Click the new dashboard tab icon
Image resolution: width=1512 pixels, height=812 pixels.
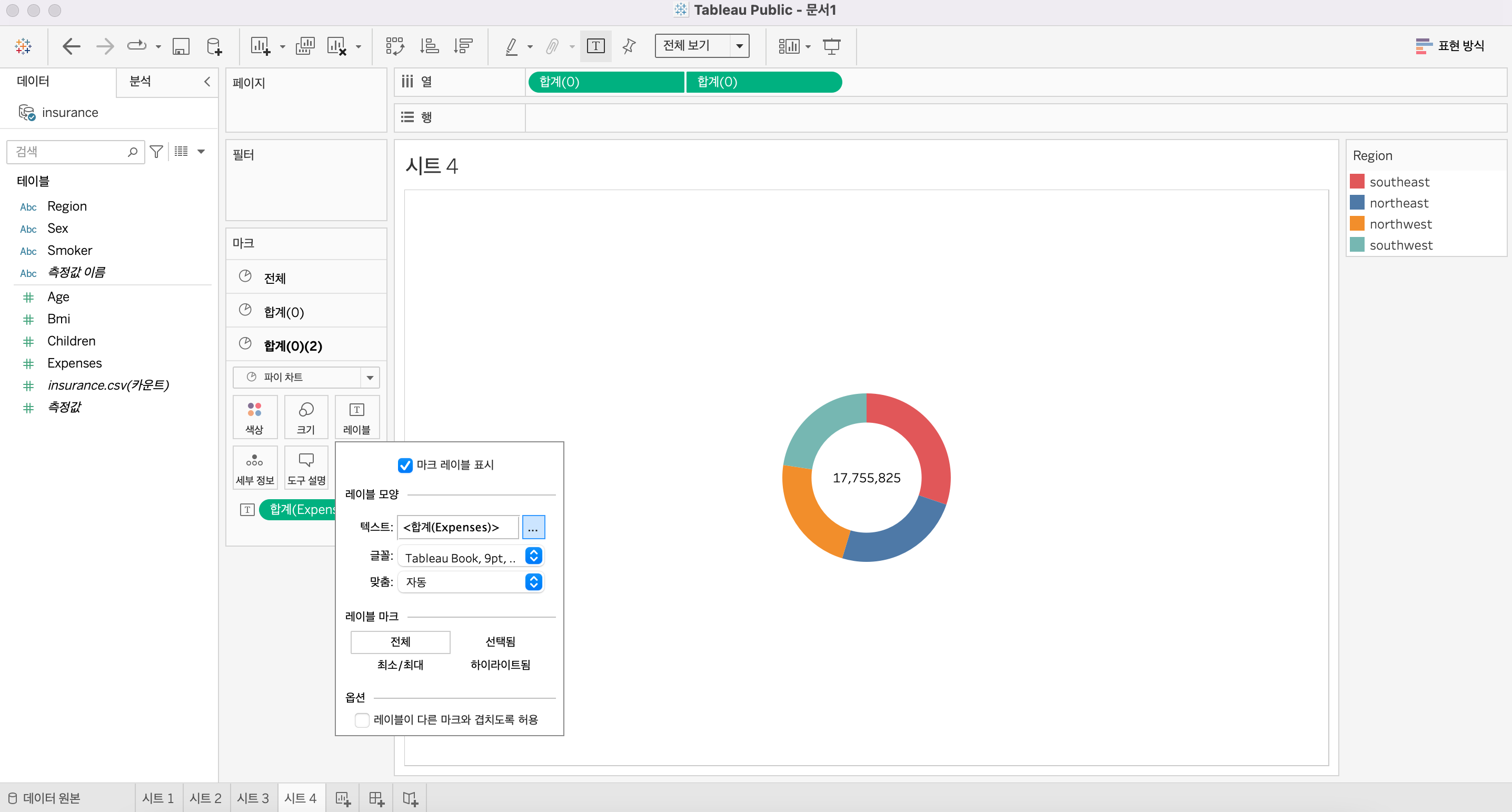coord(376,798)
